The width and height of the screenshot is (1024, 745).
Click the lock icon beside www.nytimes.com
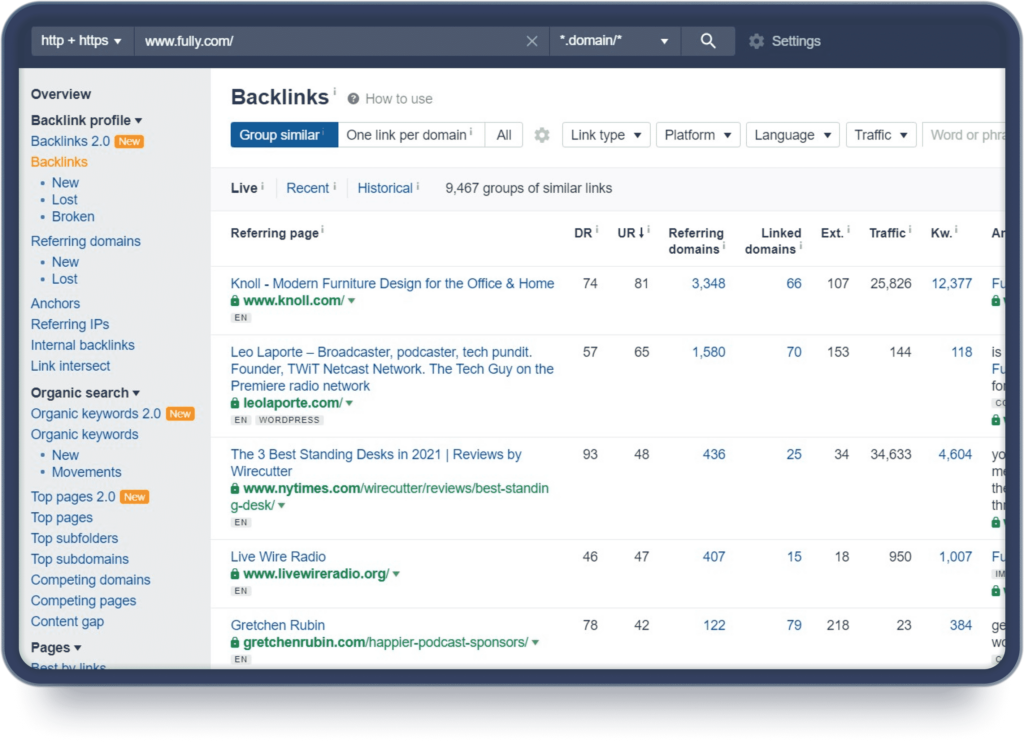[x=235, y=488]
